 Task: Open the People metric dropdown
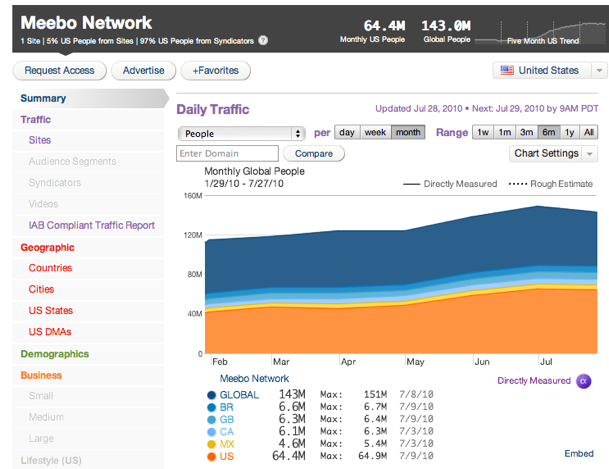(x=242, y=134)
